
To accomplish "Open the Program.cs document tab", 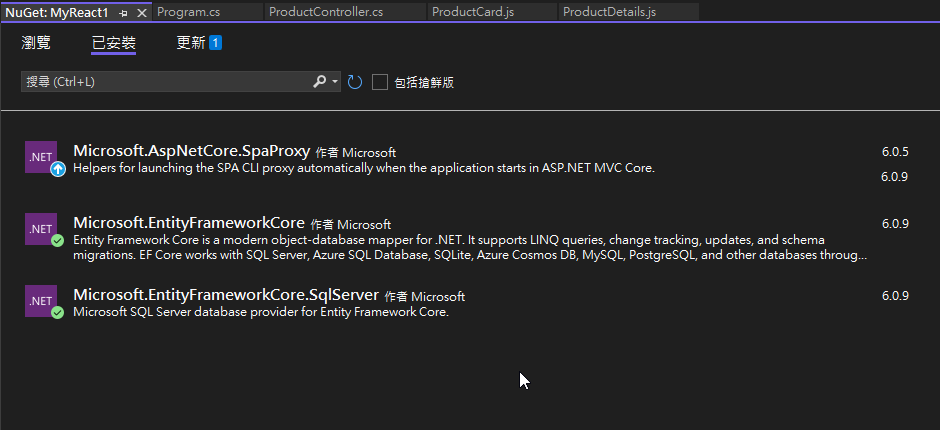I will pos(207,12).
